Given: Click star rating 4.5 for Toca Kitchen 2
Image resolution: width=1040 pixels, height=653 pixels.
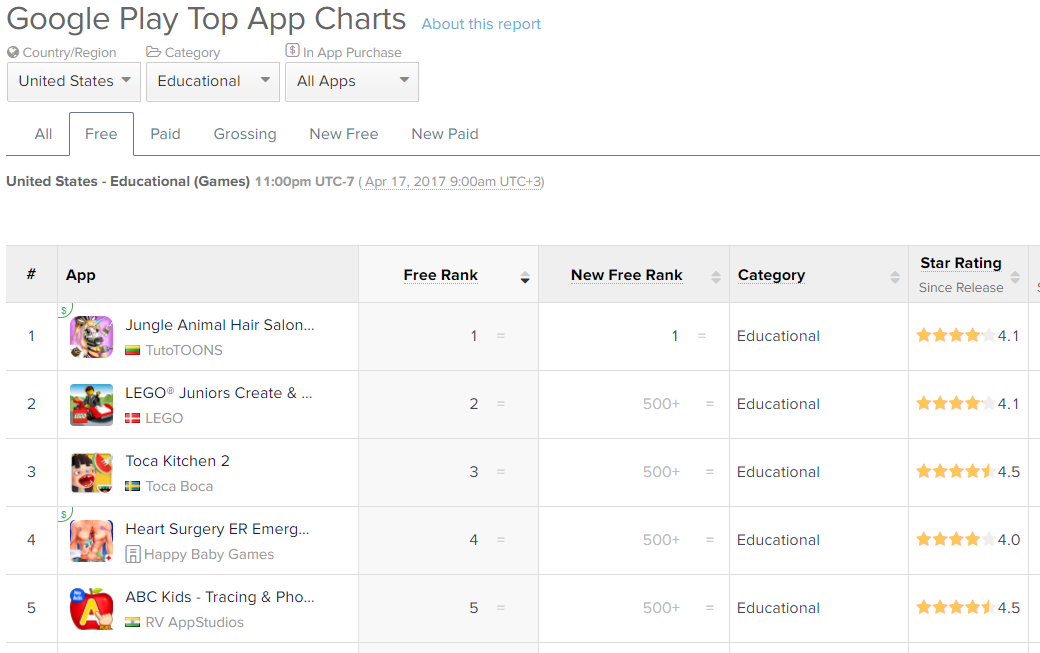Looking at the screenshot, I should pos(968,471).
